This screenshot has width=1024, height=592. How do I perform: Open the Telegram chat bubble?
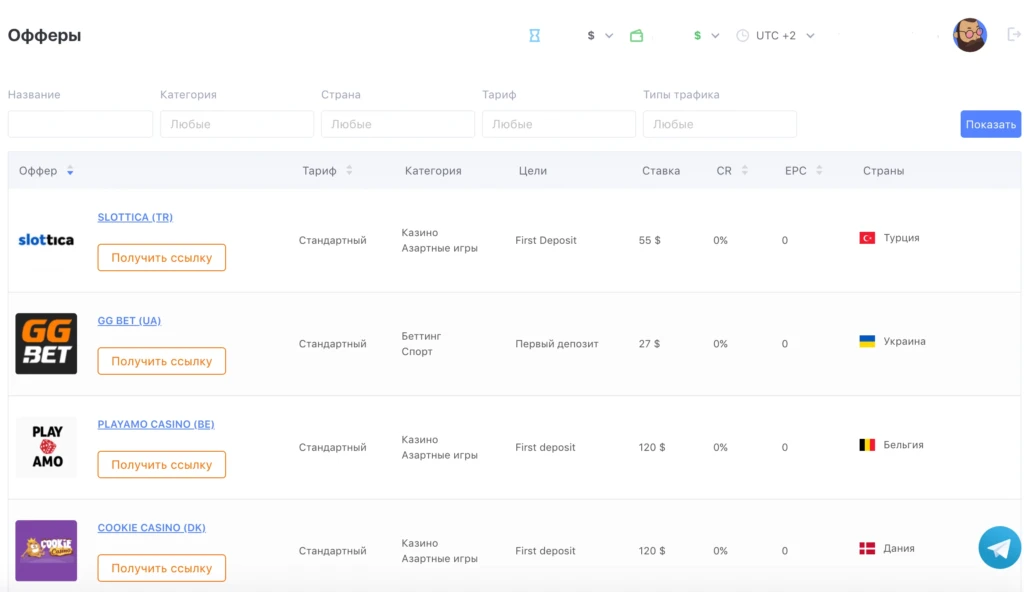click(x=999, y=548)
